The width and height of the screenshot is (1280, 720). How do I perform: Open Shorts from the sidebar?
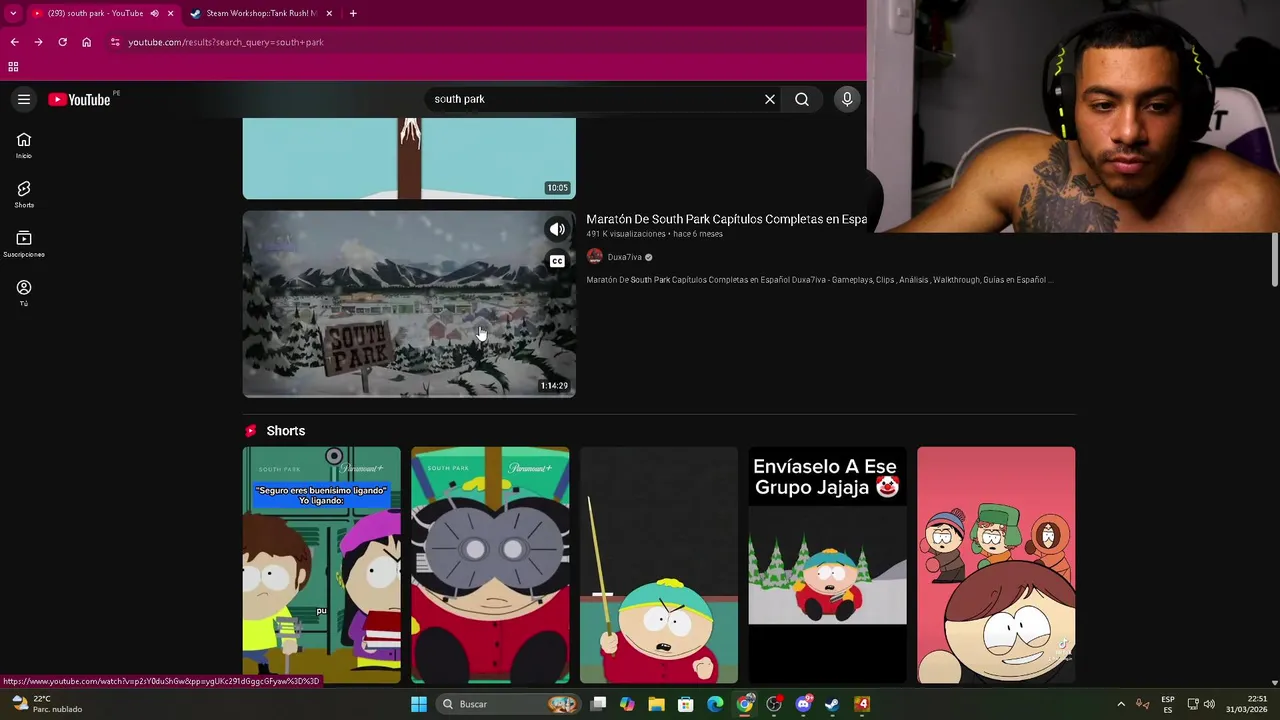click(x=24, y=195)
